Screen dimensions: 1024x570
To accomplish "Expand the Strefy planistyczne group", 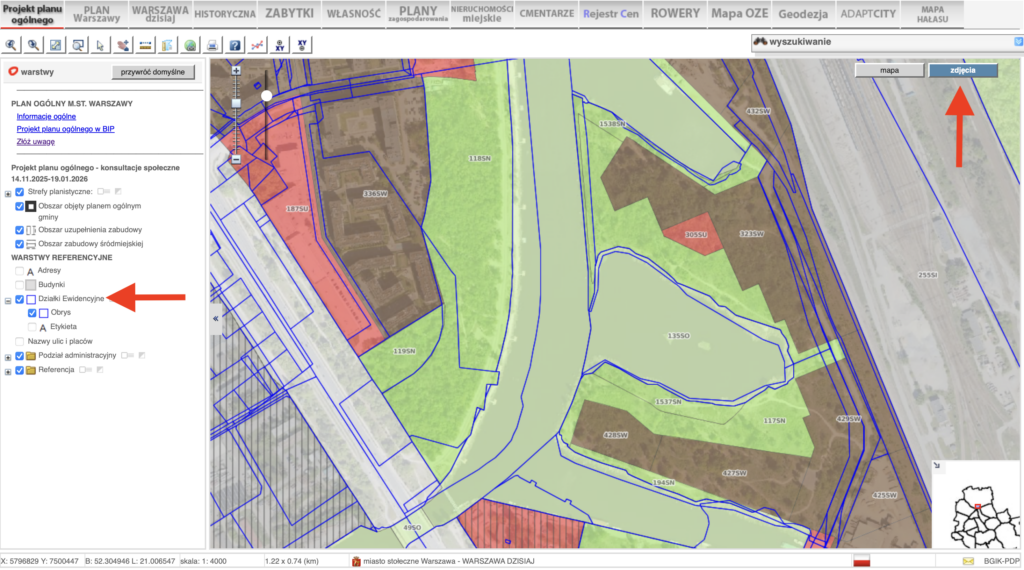I will pos(8,192).
